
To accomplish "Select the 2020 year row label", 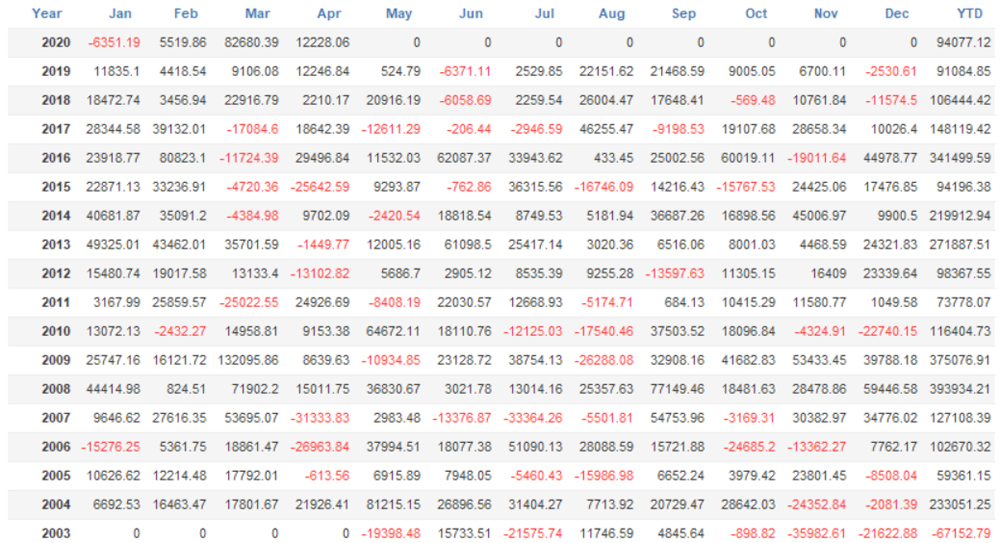I will point(56,43).
